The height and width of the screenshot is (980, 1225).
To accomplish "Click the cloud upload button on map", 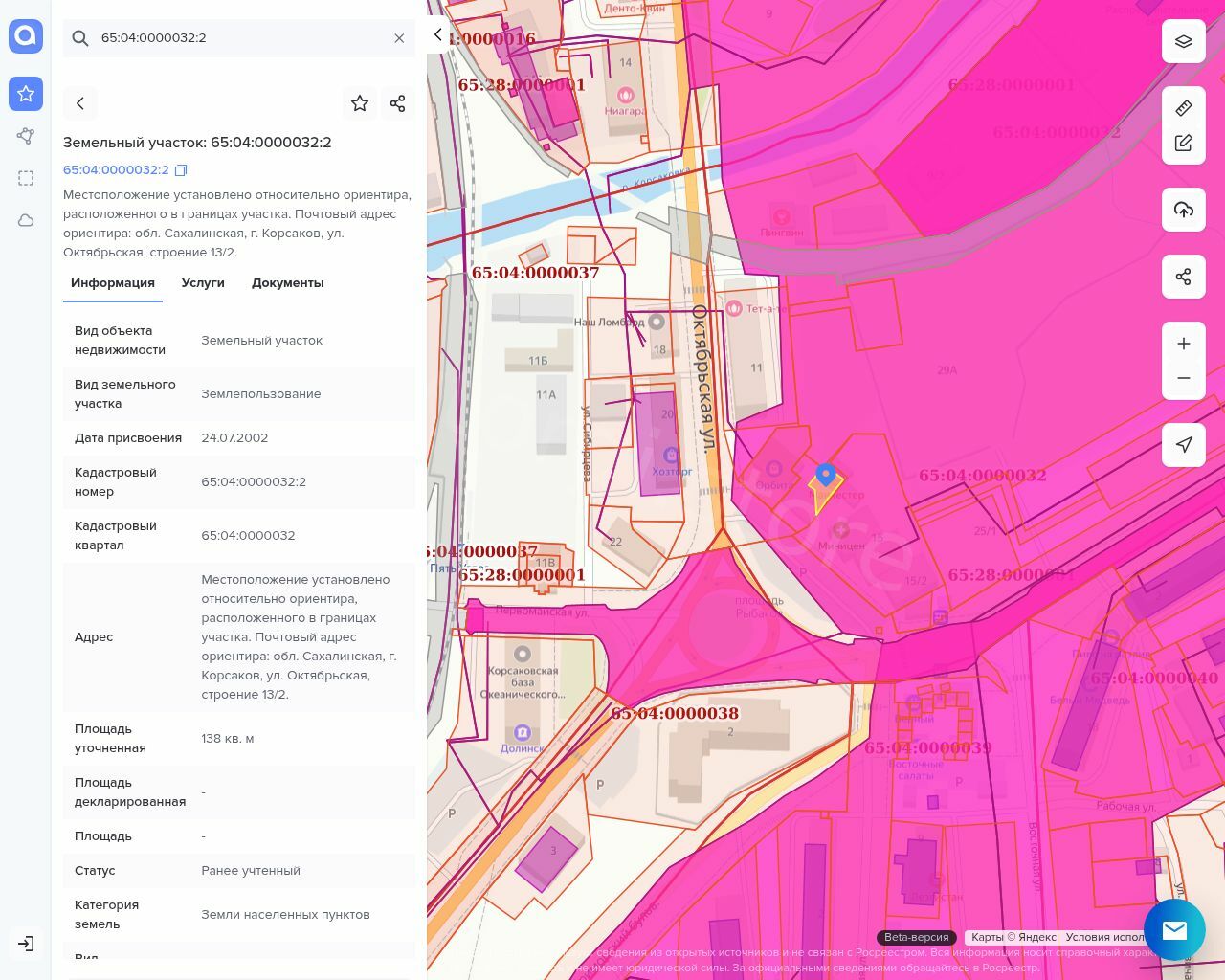I will point(1183,210).
